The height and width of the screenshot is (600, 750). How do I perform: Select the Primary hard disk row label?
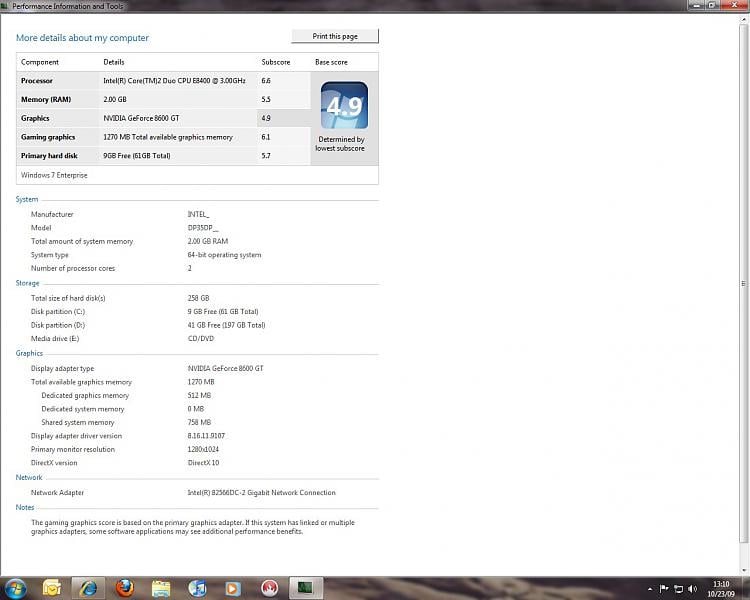coord(49,156)
